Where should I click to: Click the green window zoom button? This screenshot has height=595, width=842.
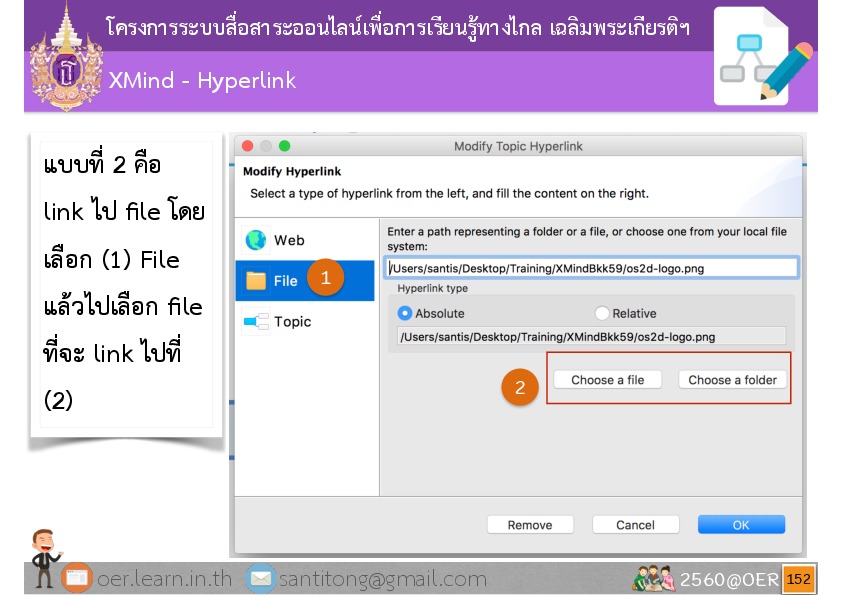[284, 146]
